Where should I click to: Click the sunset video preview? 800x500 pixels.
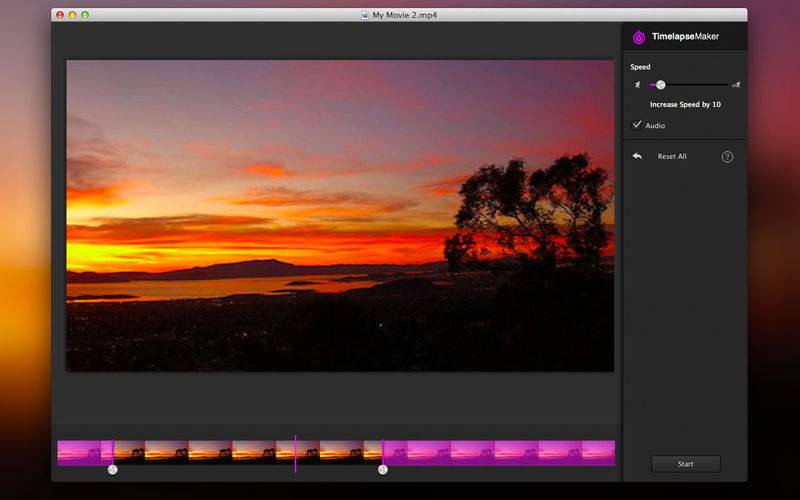[x=340, y=216]
